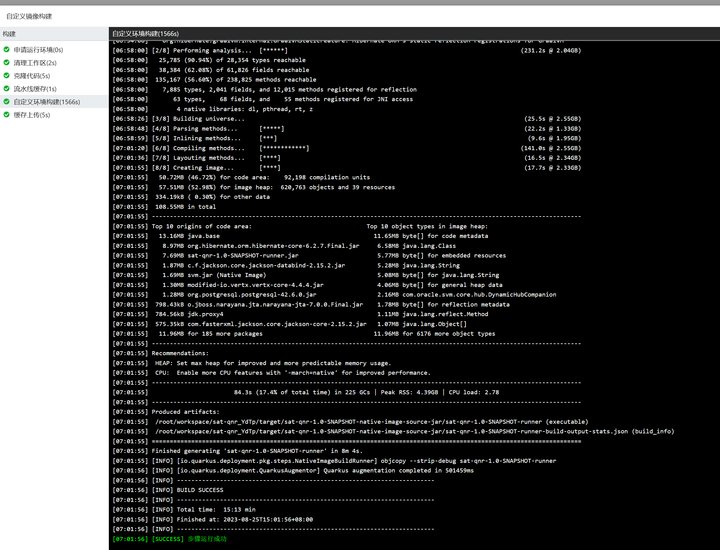Open the 克隆代码(5s) build step

(32, 75)
